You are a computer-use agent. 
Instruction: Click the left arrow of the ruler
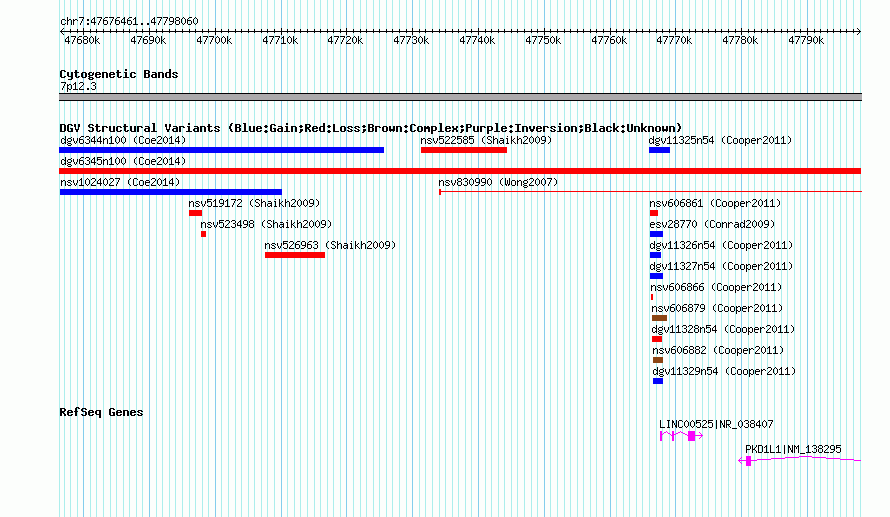[x=61, y=31]
